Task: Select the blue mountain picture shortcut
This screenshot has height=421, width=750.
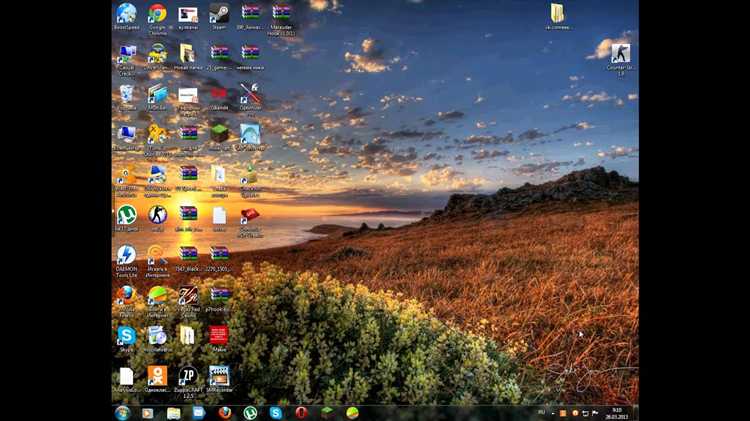Action: (x=250, y=135)
